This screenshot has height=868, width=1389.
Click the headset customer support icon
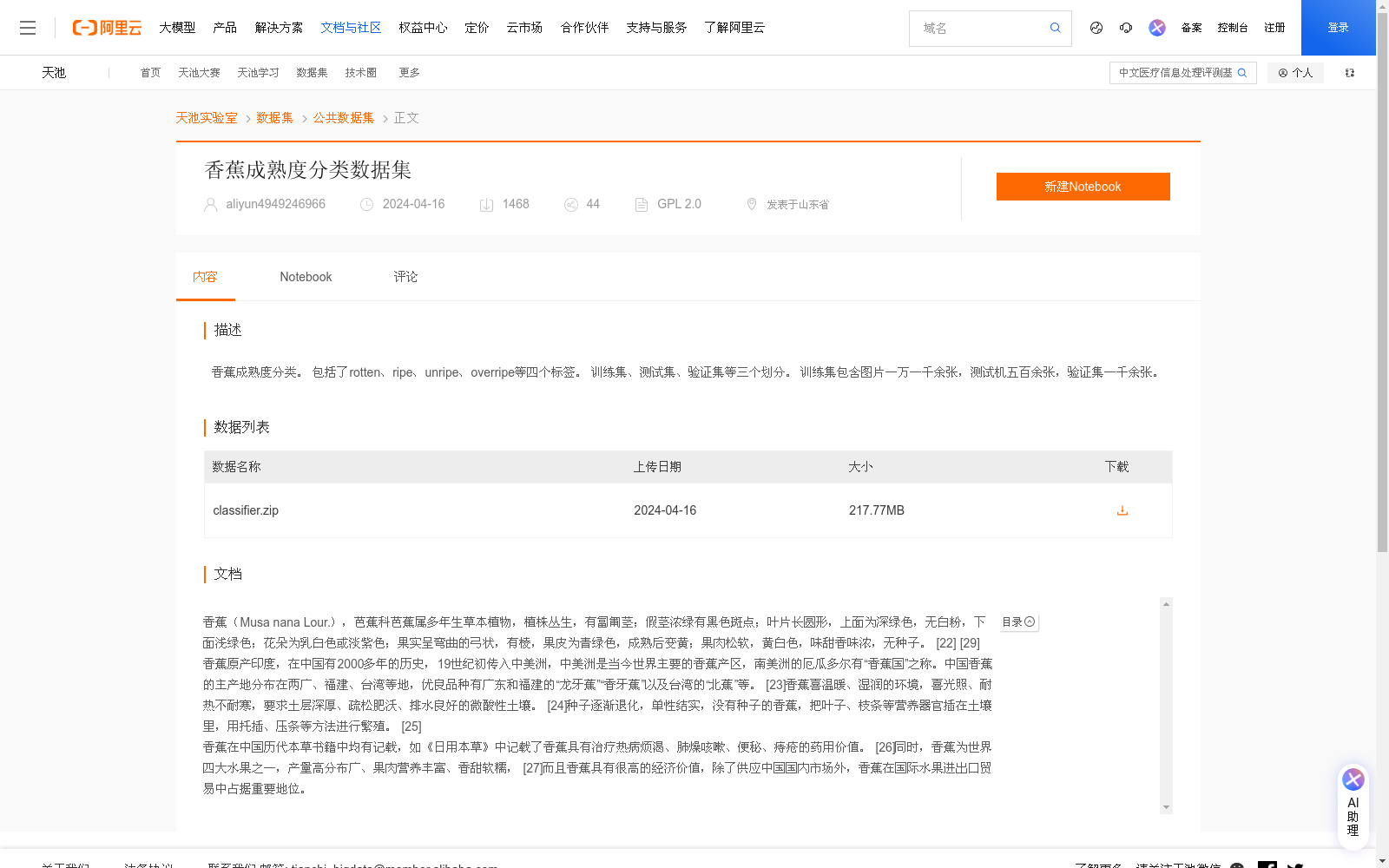pyautogui.click(x=1126, y=28)
